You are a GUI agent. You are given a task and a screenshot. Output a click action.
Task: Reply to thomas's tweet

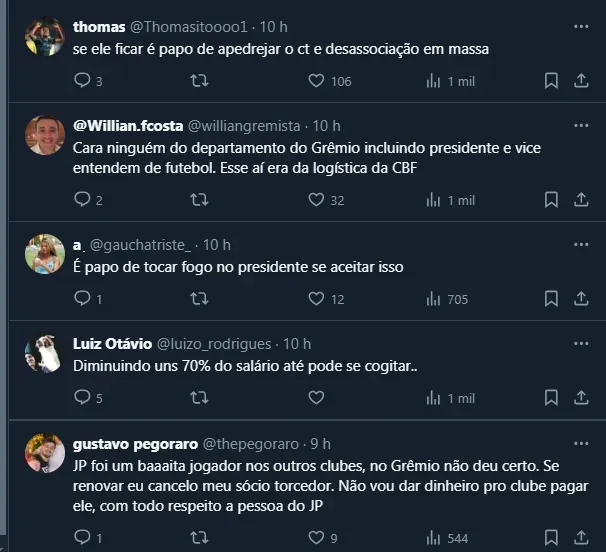point(83,81)
